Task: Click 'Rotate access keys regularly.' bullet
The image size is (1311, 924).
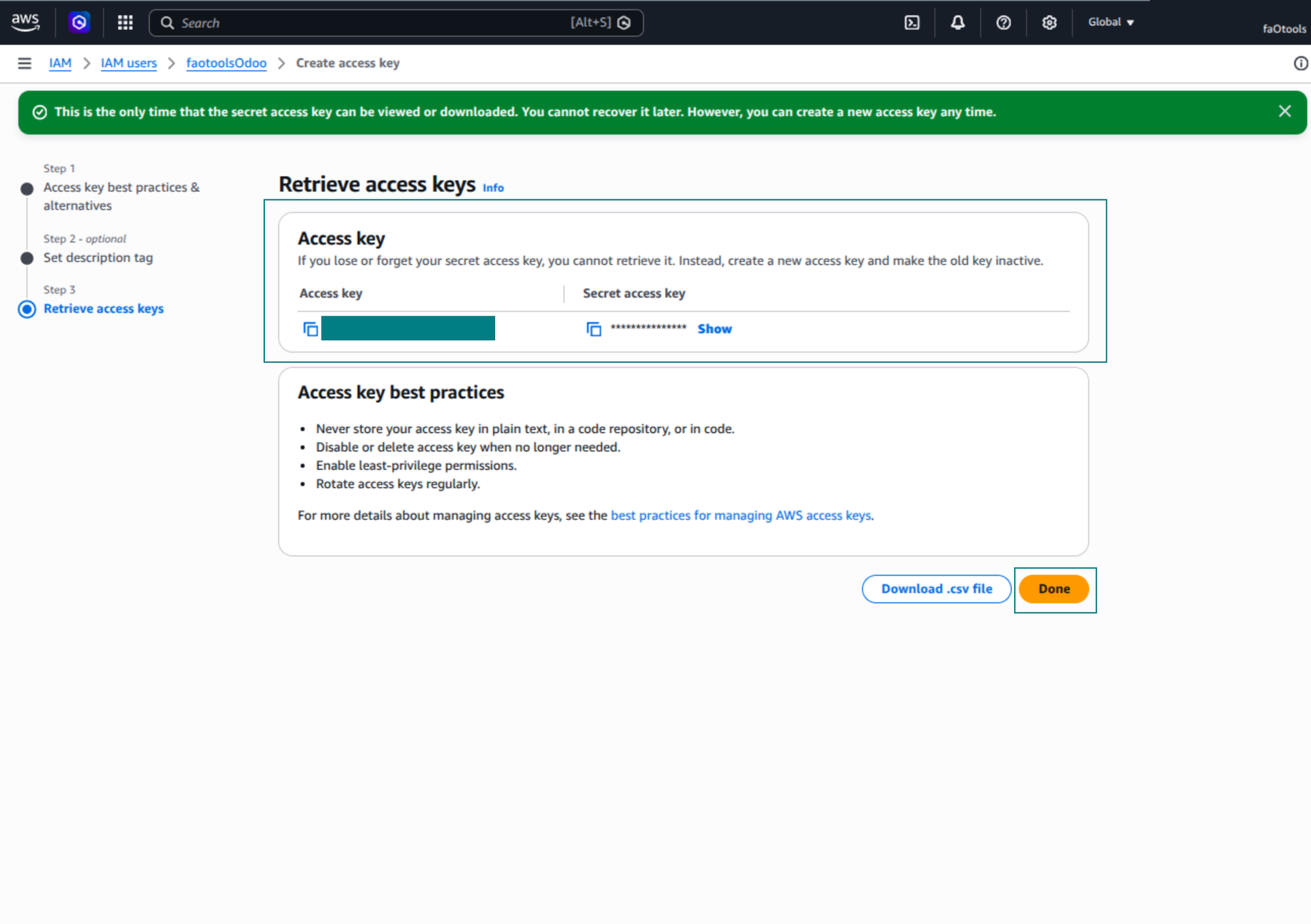Action: [397, 484]
